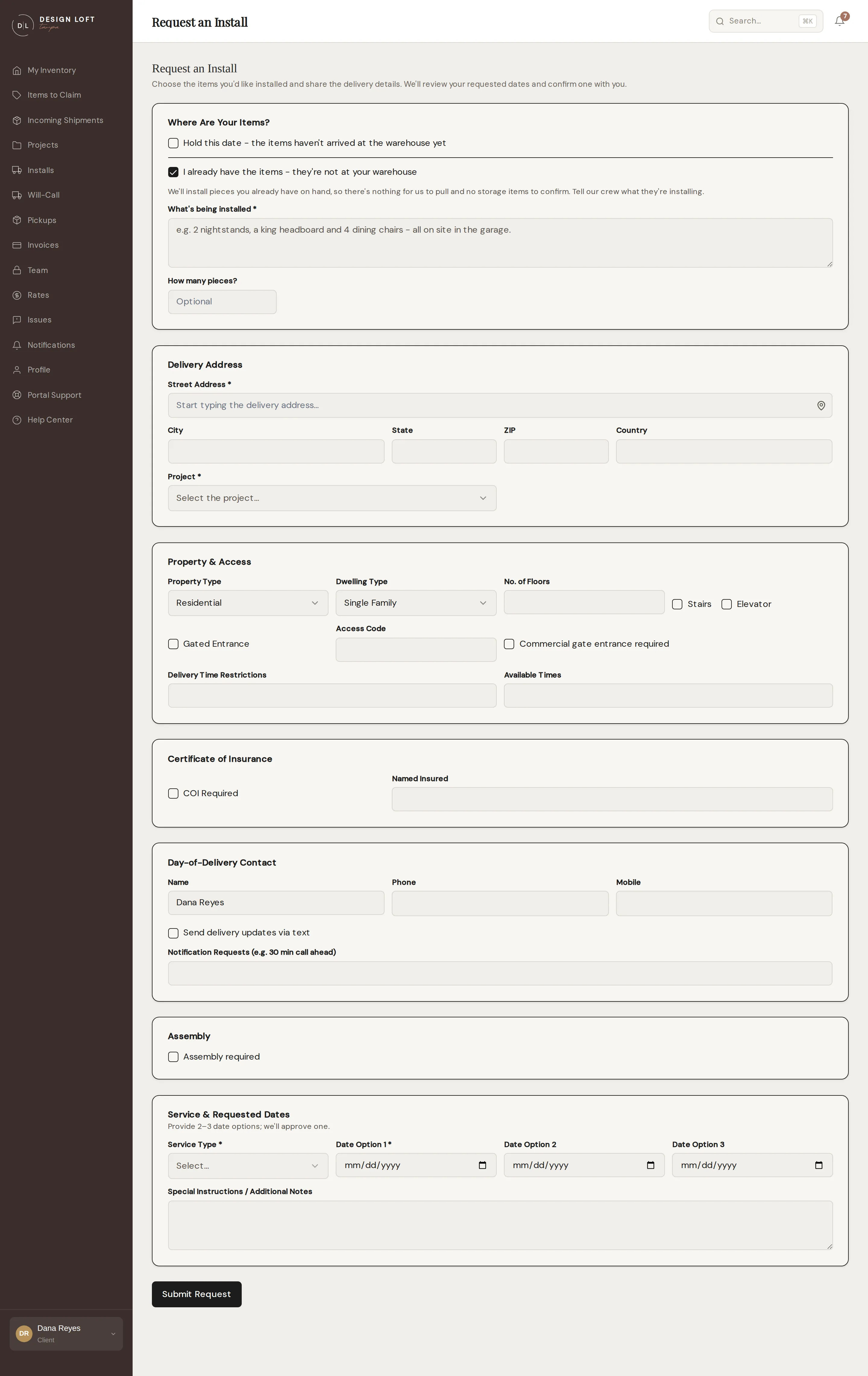This screenshot has width=868, height=1376.
Task: Click the Rates dollar icon
Action: [17, 295]
